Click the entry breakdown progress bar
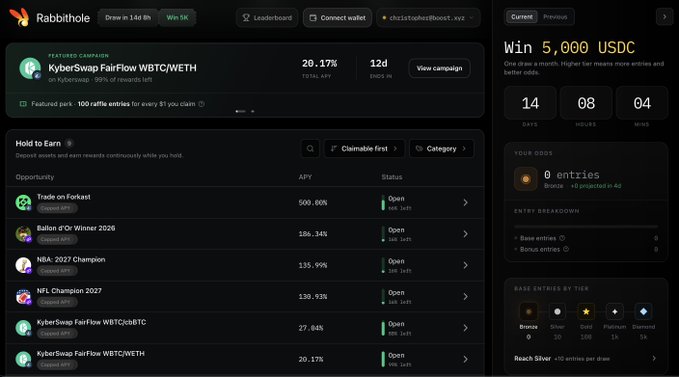 point(586,226)
